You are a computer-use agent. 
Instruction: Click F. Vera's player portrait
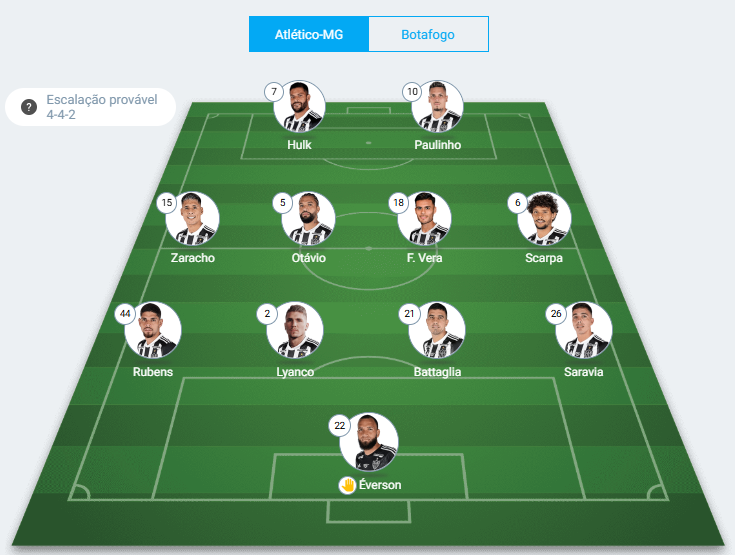click(x=425, y=218)
